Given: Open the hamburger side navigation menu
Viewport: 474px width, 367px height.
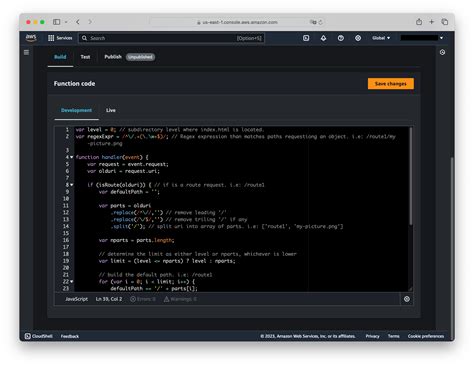Looking at the screenshot, I should [x=26, y=52].
